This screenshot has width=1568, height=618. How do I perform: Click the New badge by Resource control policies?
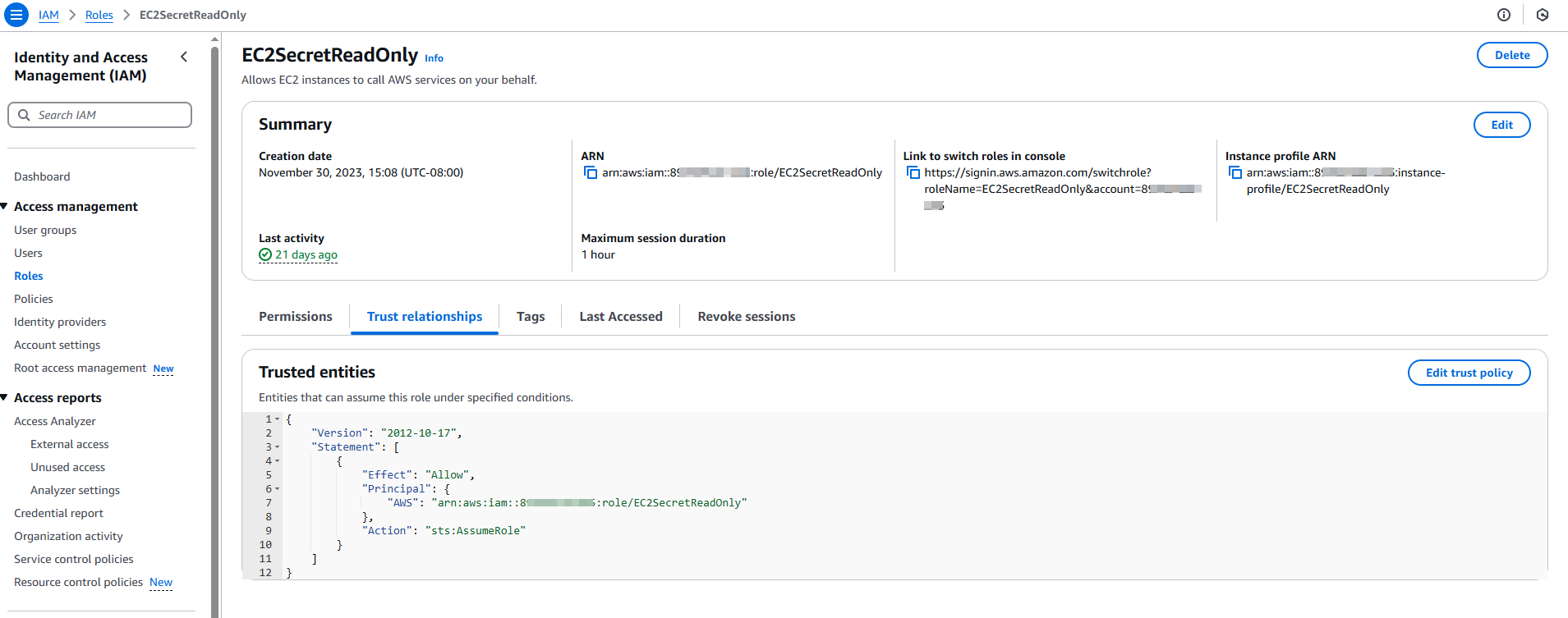[x=161, y=583]
